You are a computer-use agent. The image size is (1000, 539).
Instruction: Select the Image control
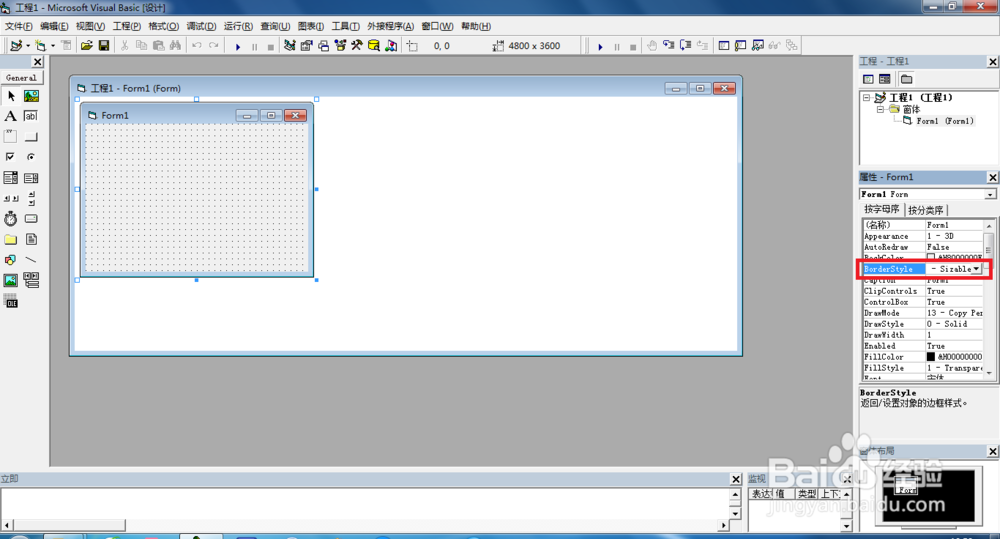coord(11,280)
